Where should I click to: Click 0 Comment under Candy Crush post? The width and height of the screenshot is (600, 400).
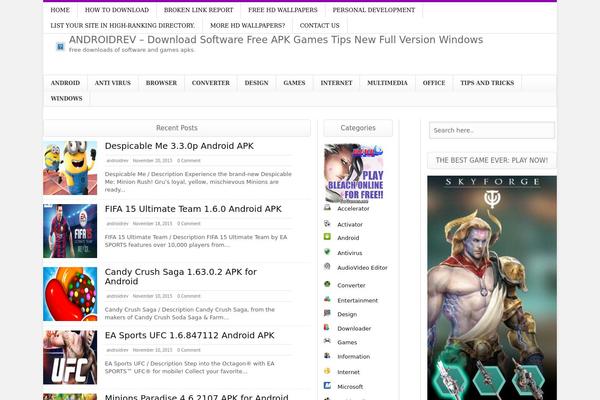[189, 296]
